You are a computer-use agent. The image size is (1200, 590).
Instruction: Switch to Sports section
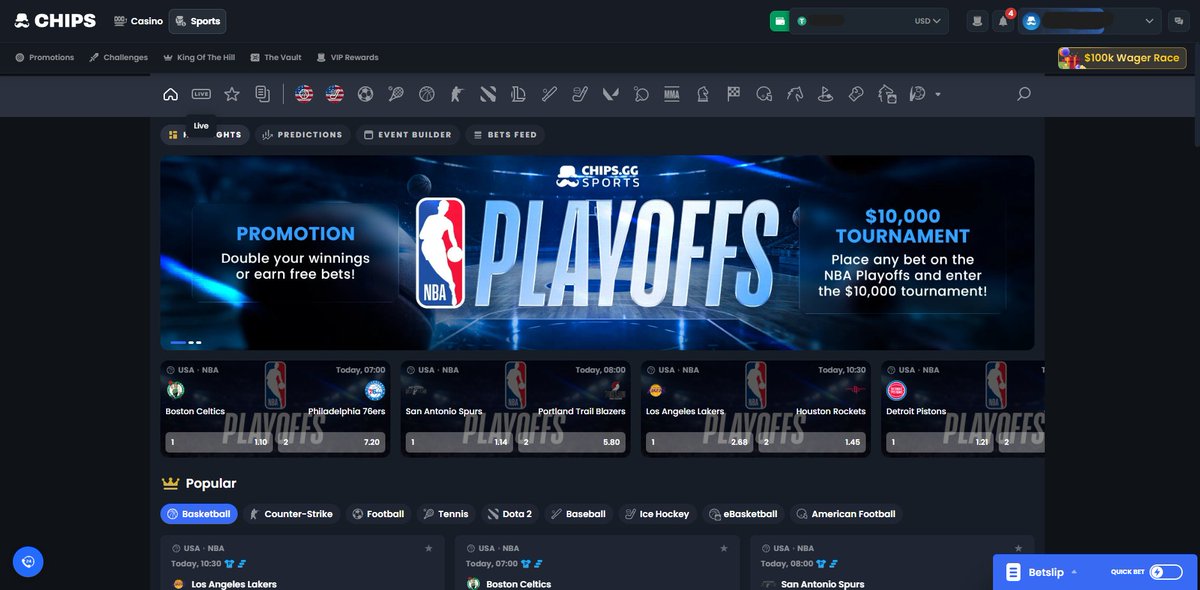coord(197,21)
